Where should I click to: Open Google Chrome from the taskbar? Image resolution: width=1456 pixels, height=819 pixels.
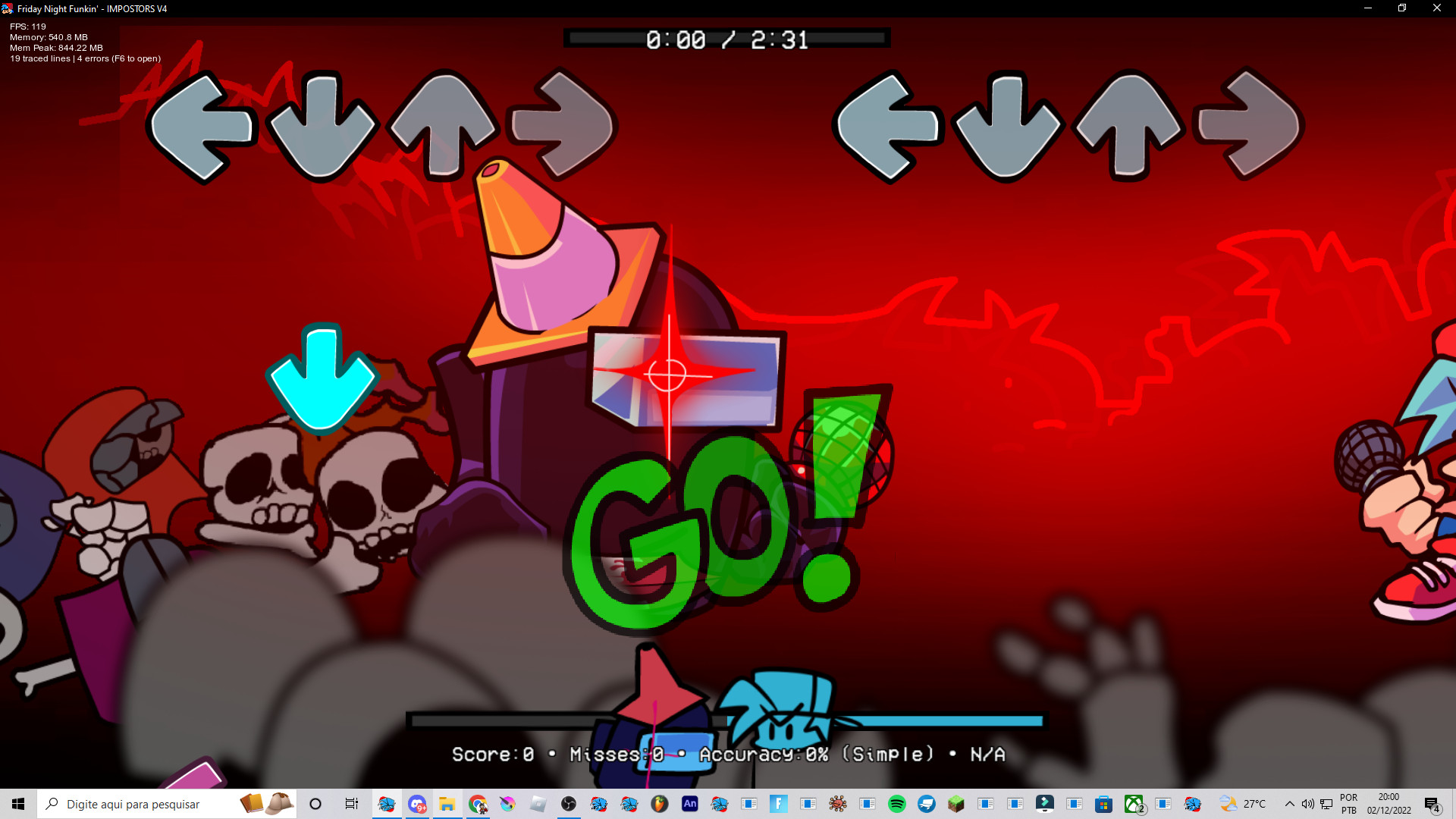tap(478, 804)
